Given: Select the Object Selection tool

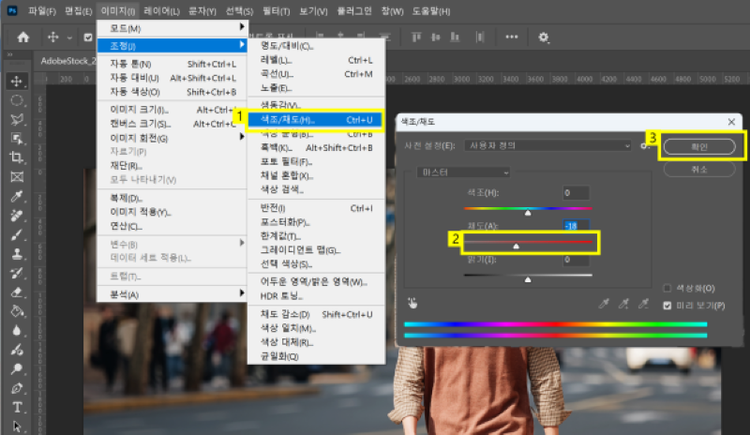Looking at the screenshot, I should tap(17, 138).
